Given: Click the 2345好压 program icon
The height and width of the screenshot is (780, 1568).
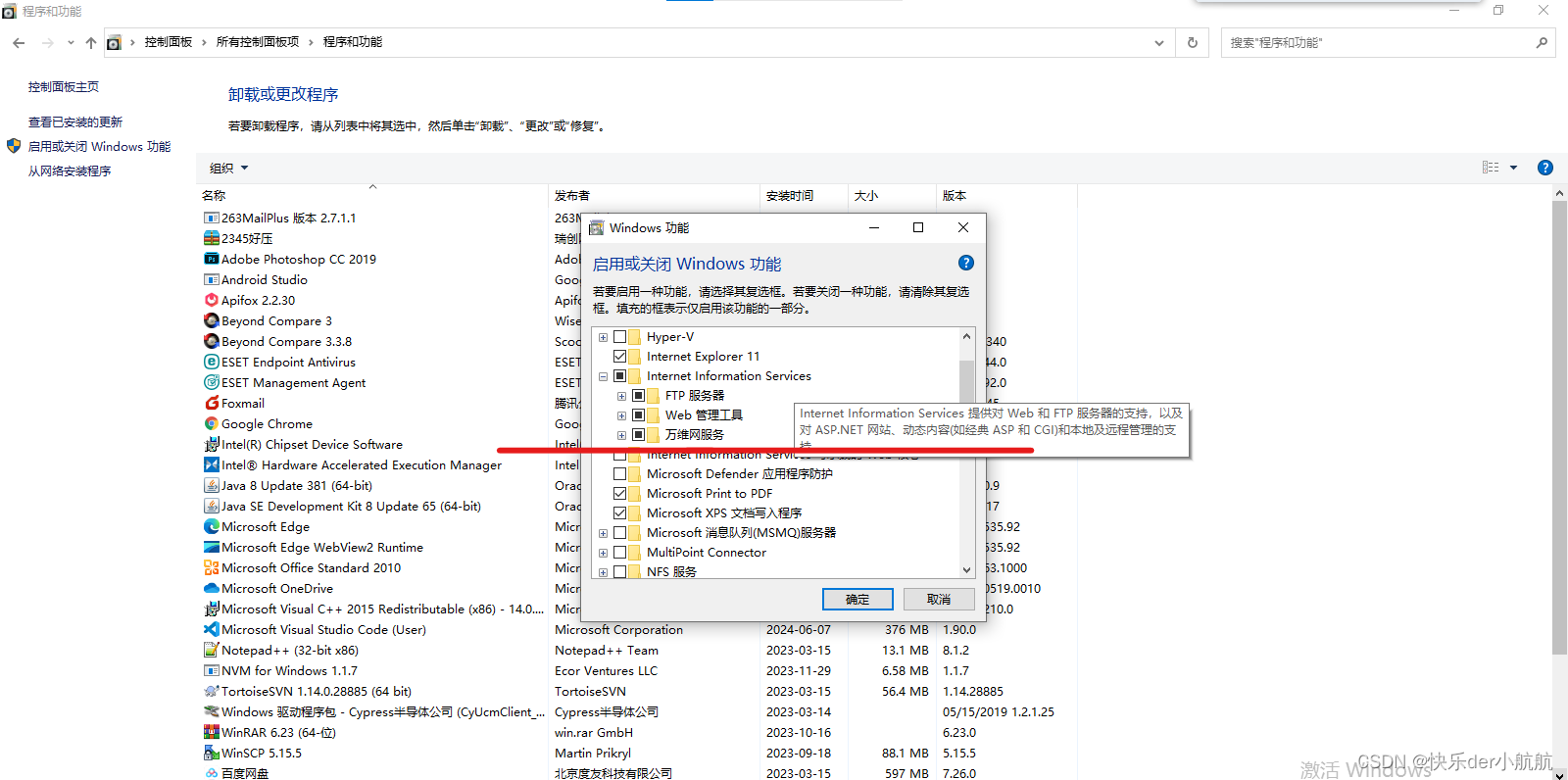Looking at the screenshot, I should tap(211, 238).
